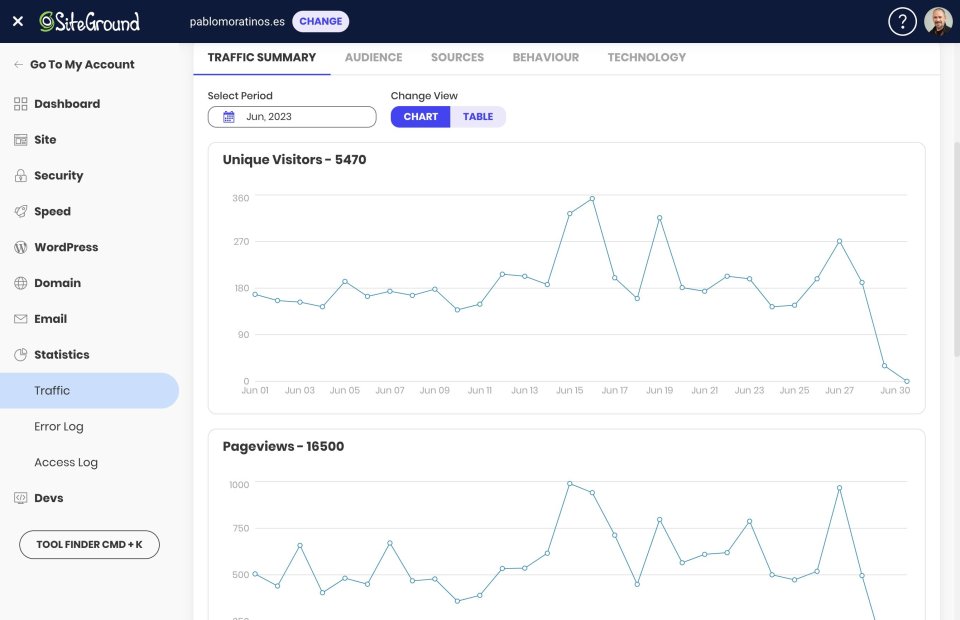
Task: Collapse the Statistics sidebar section
Action: click(x=60, y=354)
